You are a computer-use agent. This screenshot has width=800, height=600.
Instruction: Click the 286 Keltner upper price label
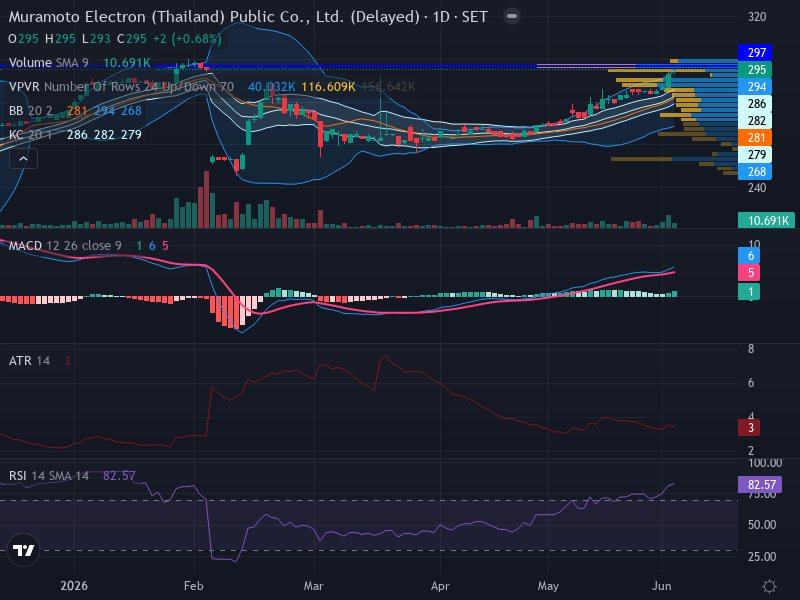tap(755, 104)
